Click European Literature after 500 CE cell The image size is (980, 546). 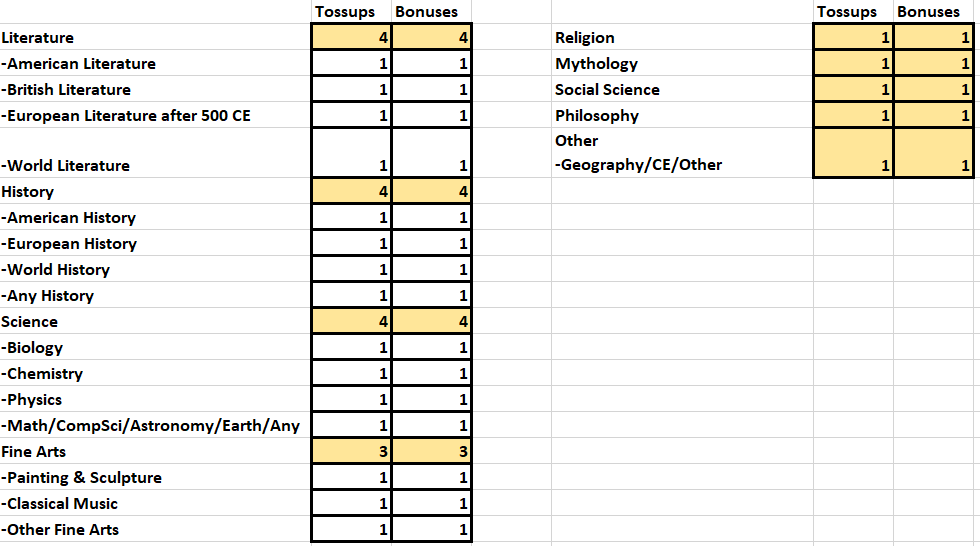click(x=155, y=116)
